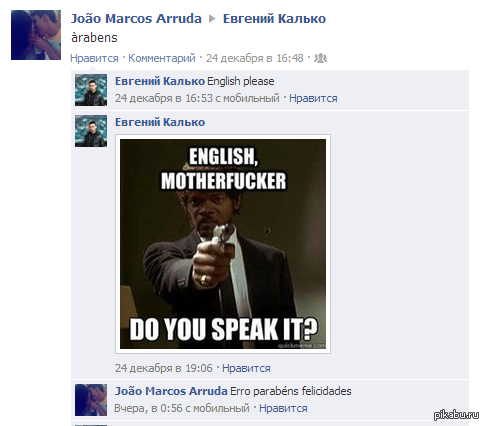Image resolution: width=484 pixels, height=426 pixels.
Task: Open timestamp 24 декабря в 19:06
Action: pyautogui.click(x=164, y=368)
